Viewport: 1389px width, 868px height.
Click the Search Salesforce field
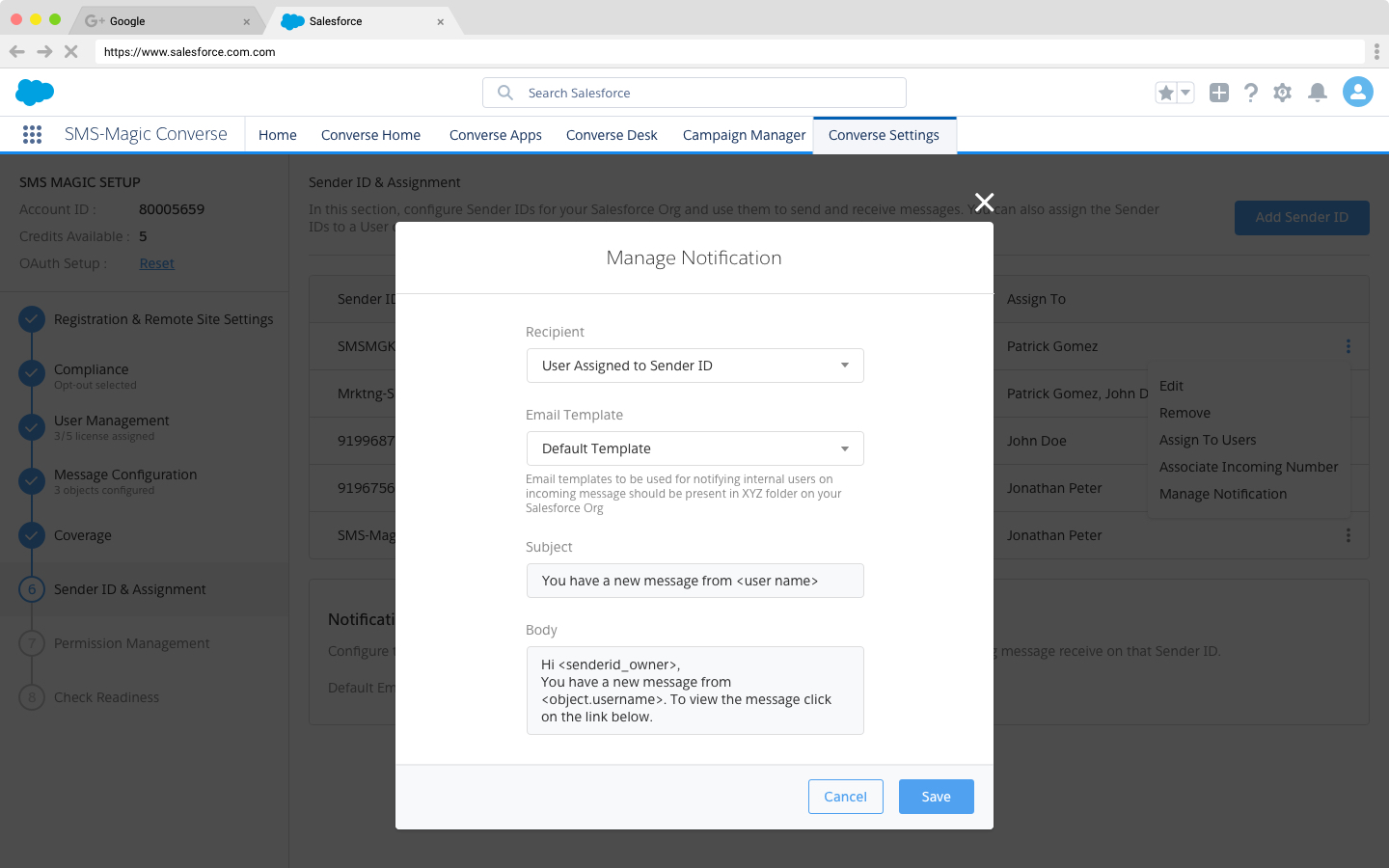(x=694, y=93)
